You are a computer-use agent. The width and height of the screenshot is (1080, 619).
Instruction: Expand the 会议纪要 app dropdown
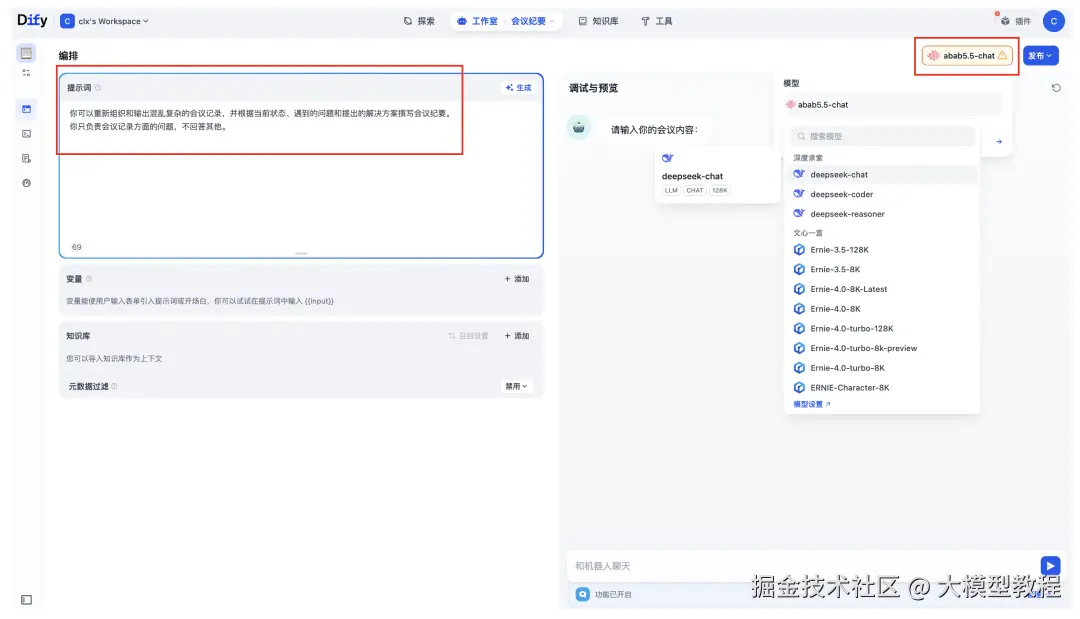click(x=532, y=21)
